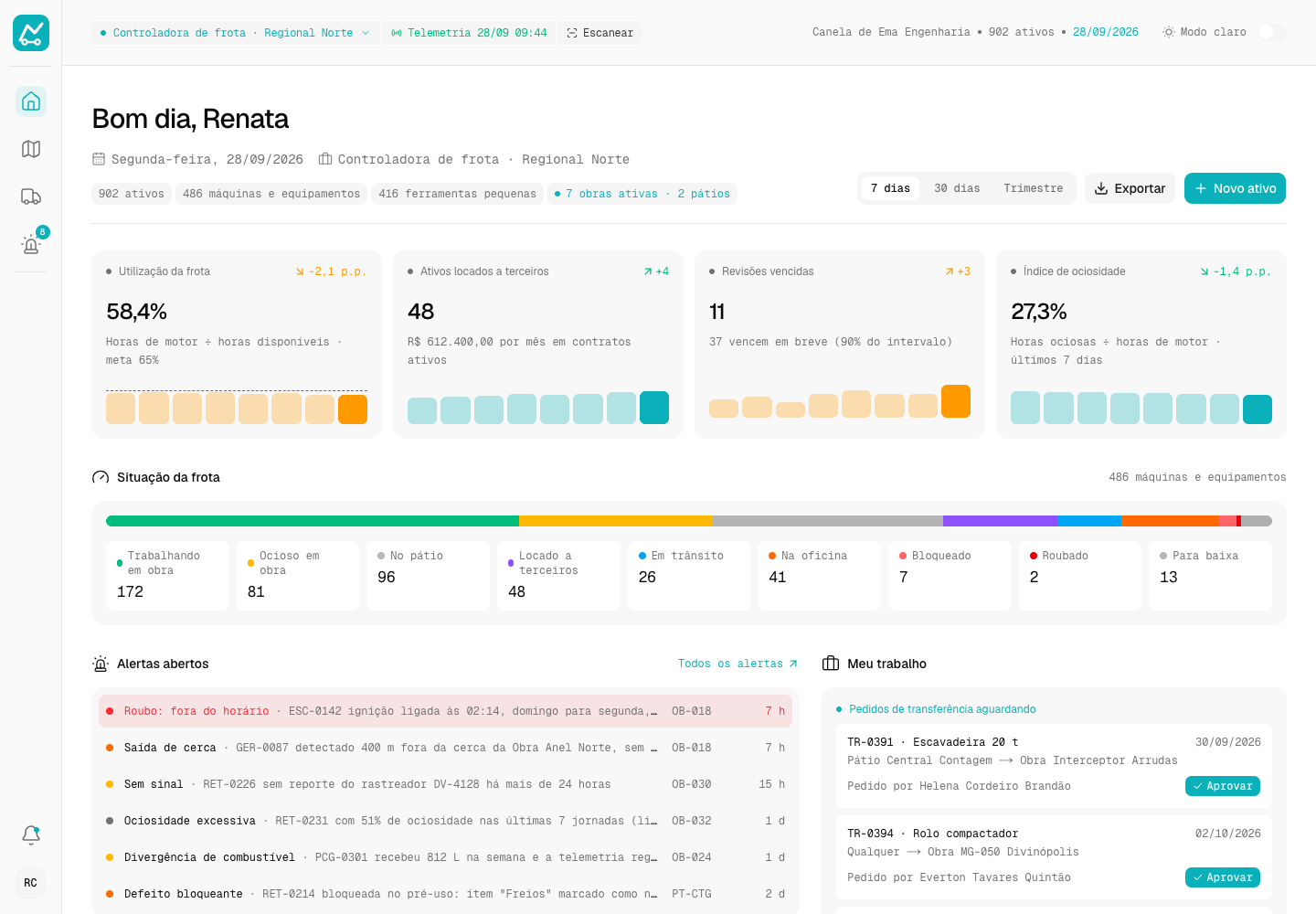Screen dimensions: 1316x914
Task: Approve transfer request TR-0394
Action: [1223, 877]
